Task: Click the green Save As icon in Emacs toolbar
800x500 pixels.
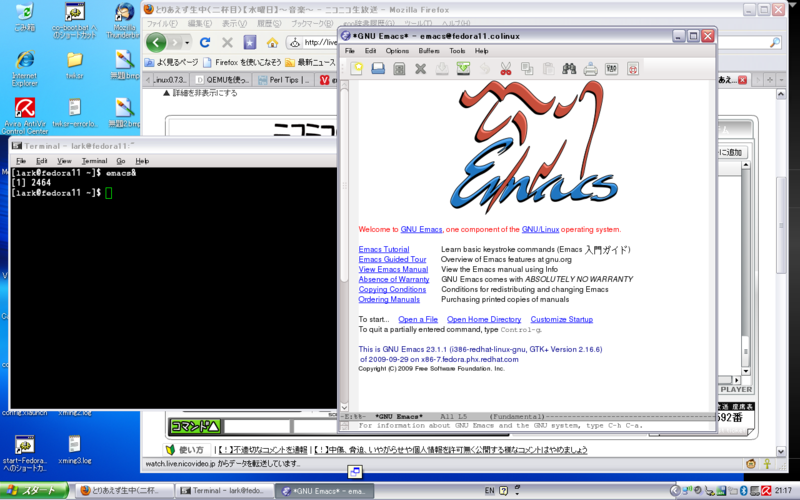Action: coord(463,68)
